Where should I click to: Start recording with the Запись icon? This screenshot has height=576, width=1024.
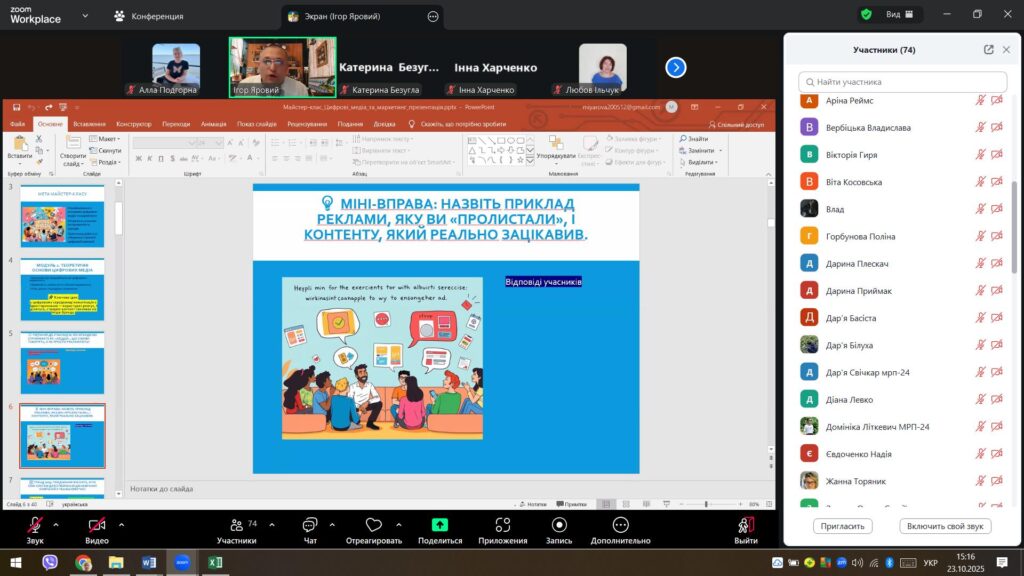tap(559, 526)
